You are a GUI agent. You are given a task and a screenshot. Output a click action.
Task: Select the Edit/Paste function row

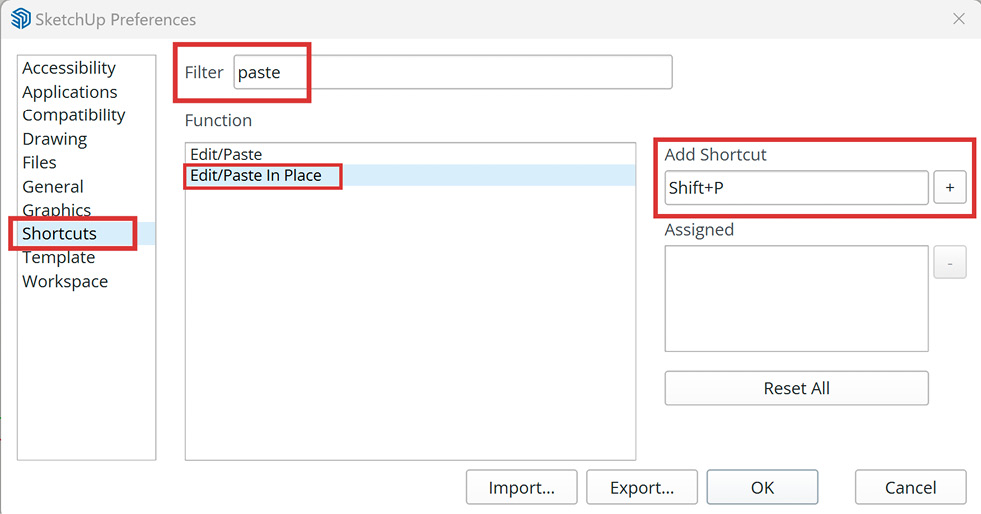coord(410,154)
